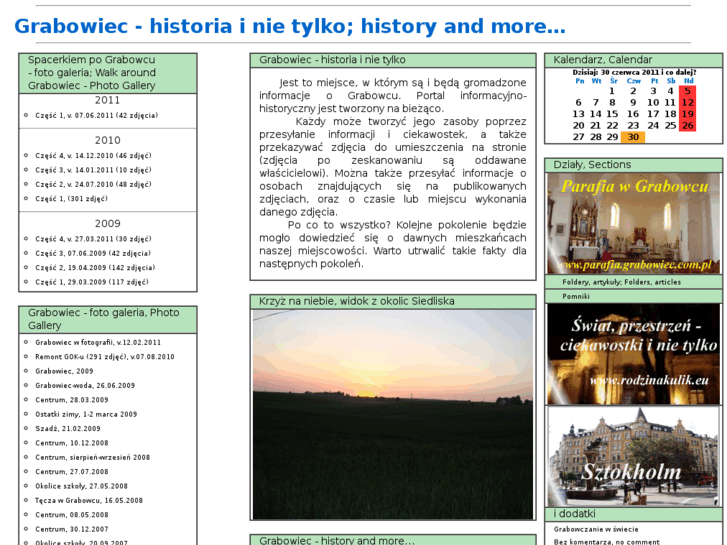Select red-marked day 5 in the calendar
This screenshot has height=545, width=727.
pos(687,91)
